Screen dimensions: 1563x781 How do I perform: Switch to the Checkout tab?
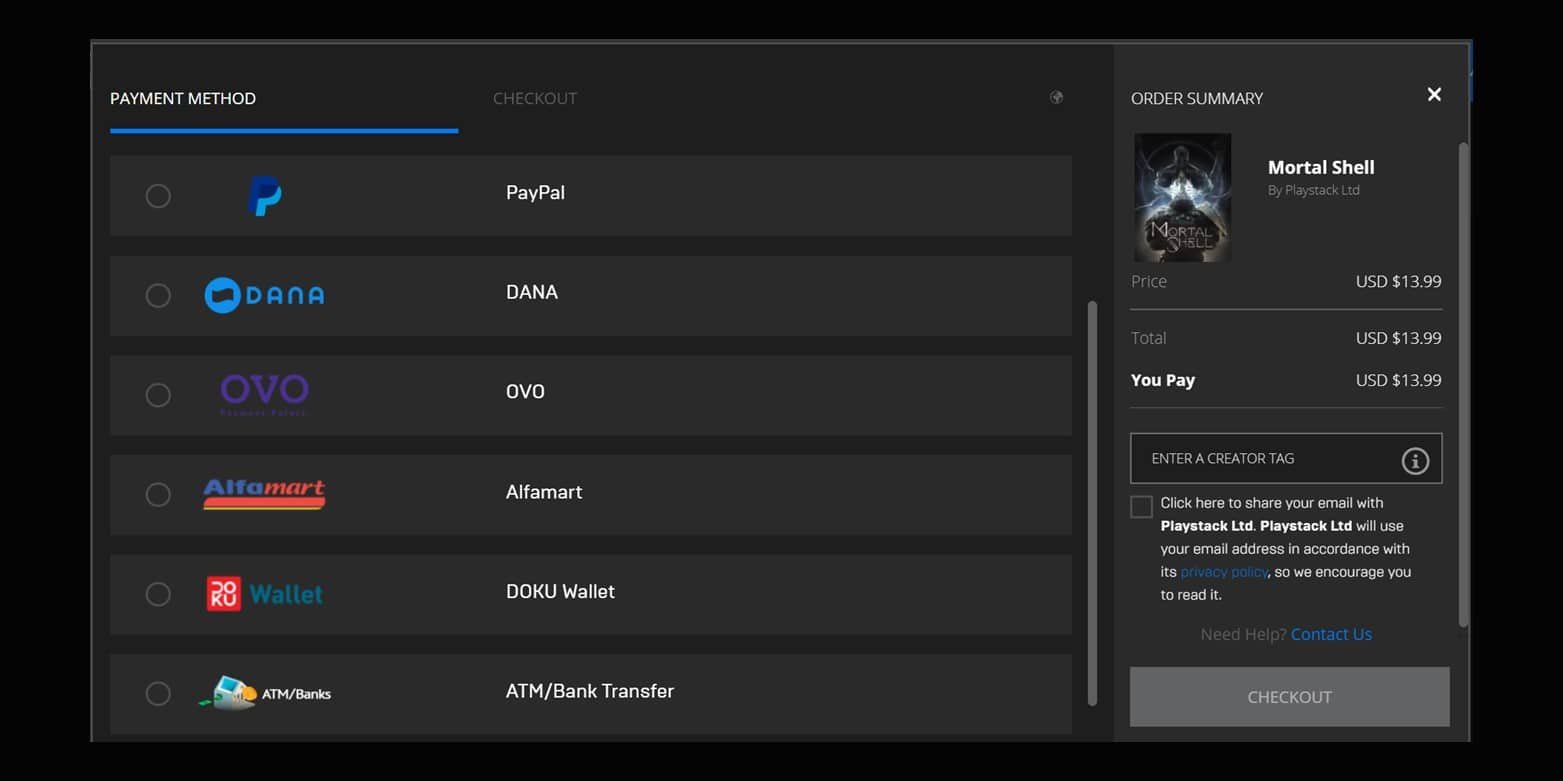[535, 98]
